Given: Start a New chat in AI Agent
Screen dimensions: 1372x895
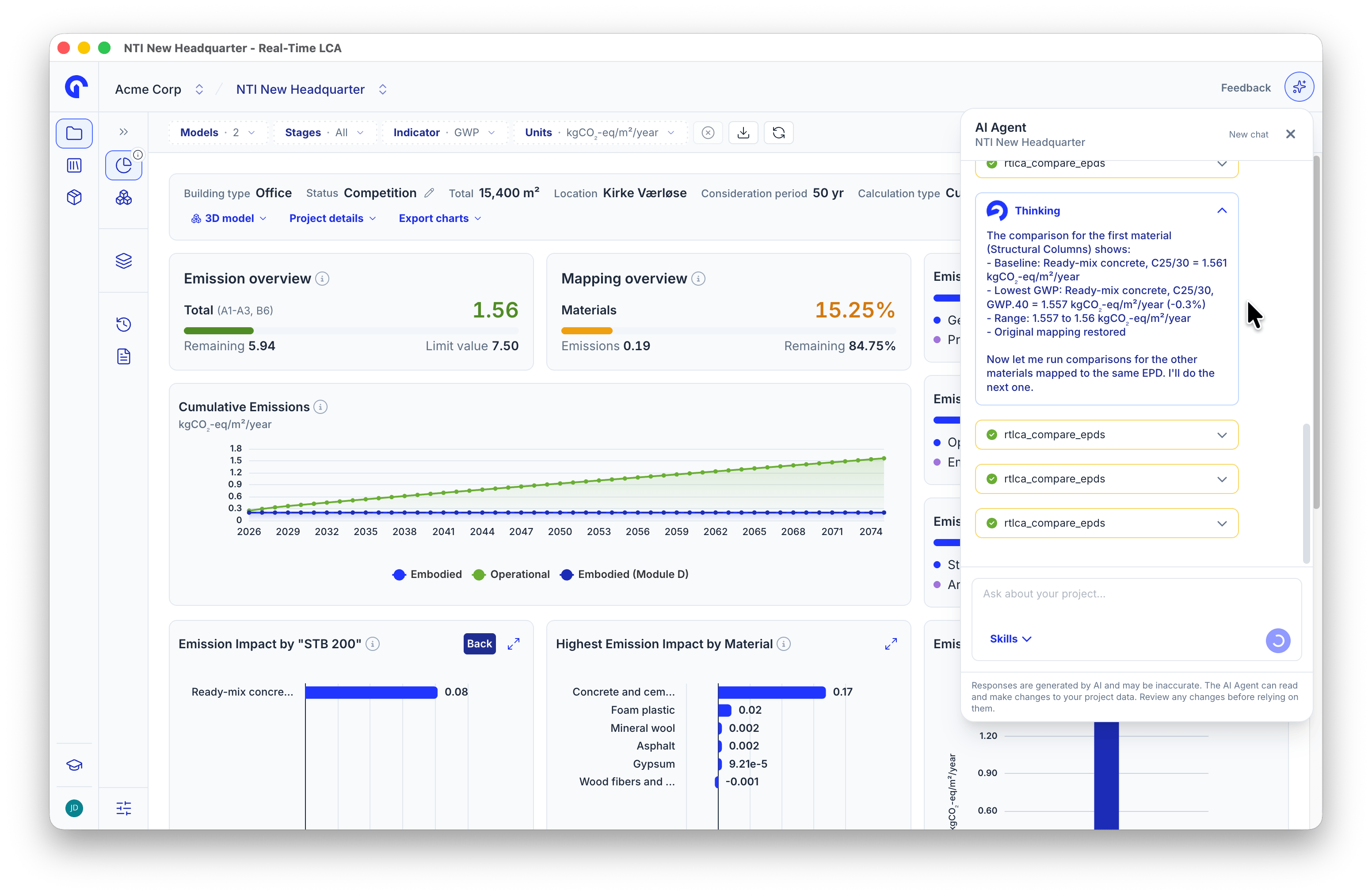Looking at the screenshot, I should tap(1248, 134).
